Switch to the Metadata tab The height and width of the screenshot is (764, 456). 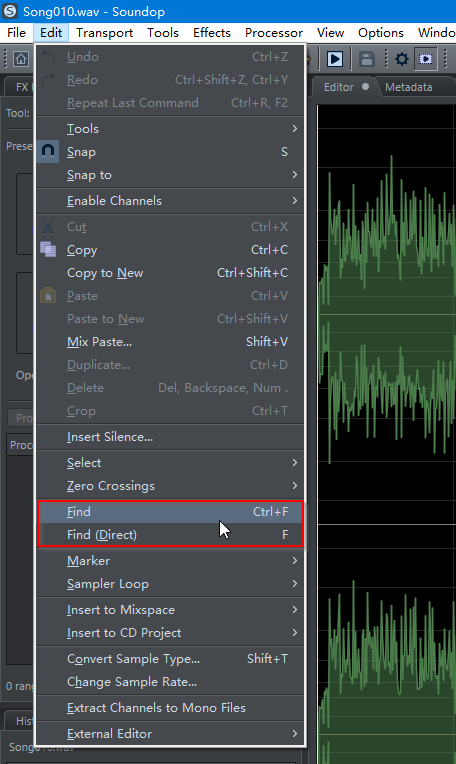point(408,87)
